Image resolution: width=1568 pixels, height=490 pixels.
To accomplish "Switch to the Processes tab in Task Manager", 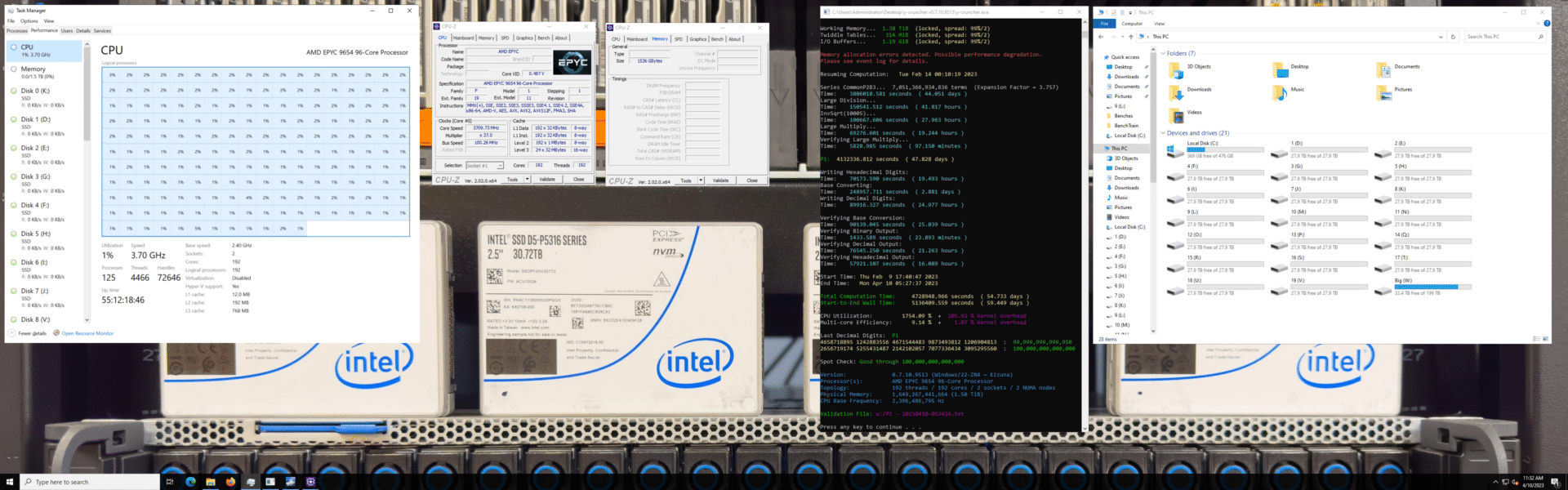I will (x=17, y=31).
